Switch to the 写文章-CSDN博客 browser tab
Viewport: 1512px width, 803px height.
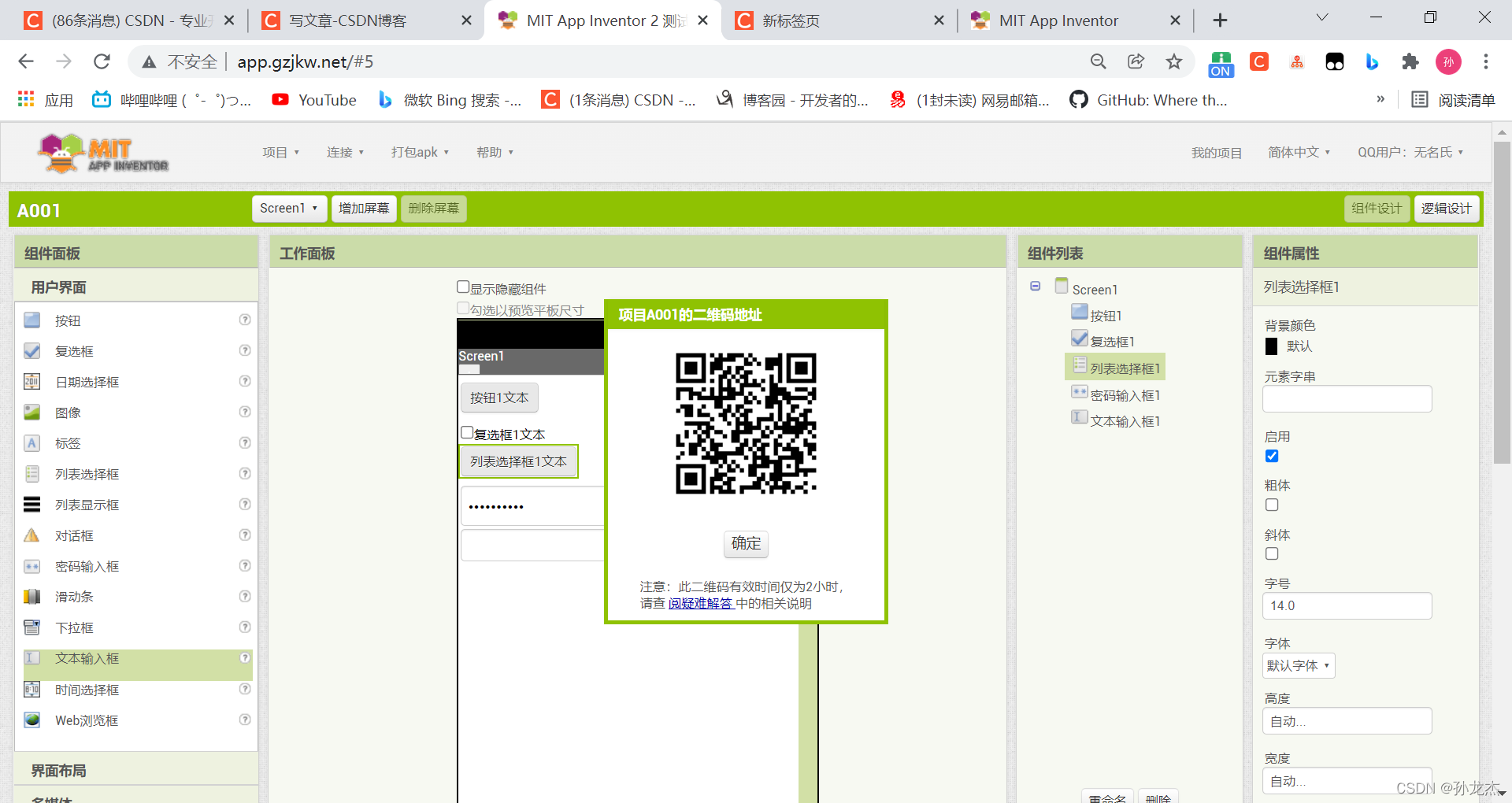tap(367, 20)
